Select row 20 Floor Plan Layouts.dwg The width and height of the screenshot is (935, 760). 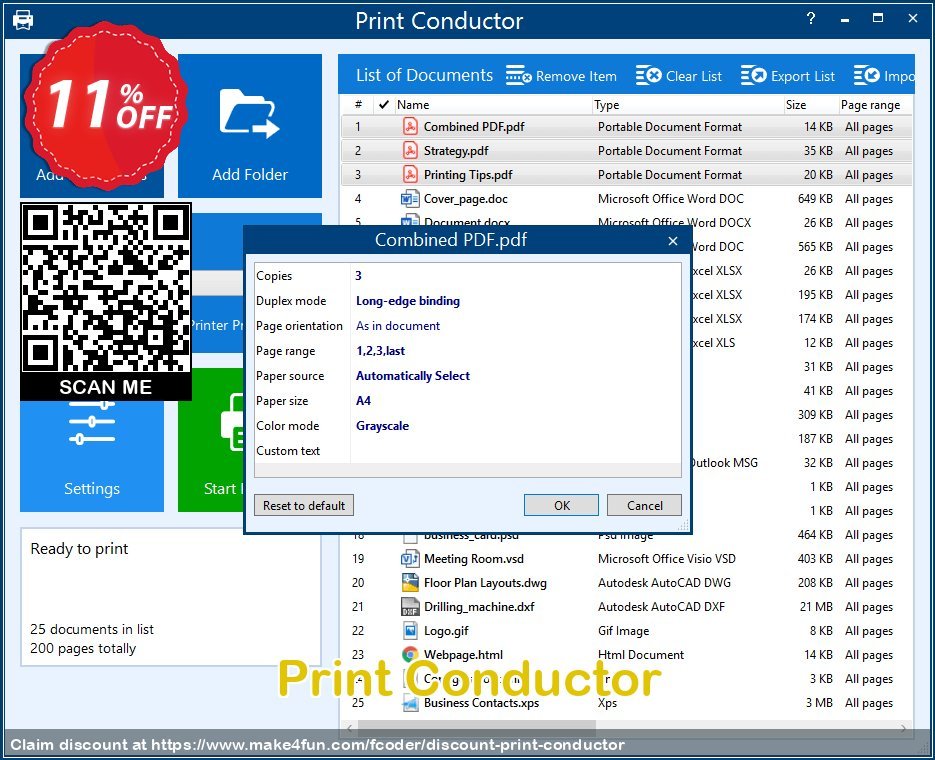[626, 582]
